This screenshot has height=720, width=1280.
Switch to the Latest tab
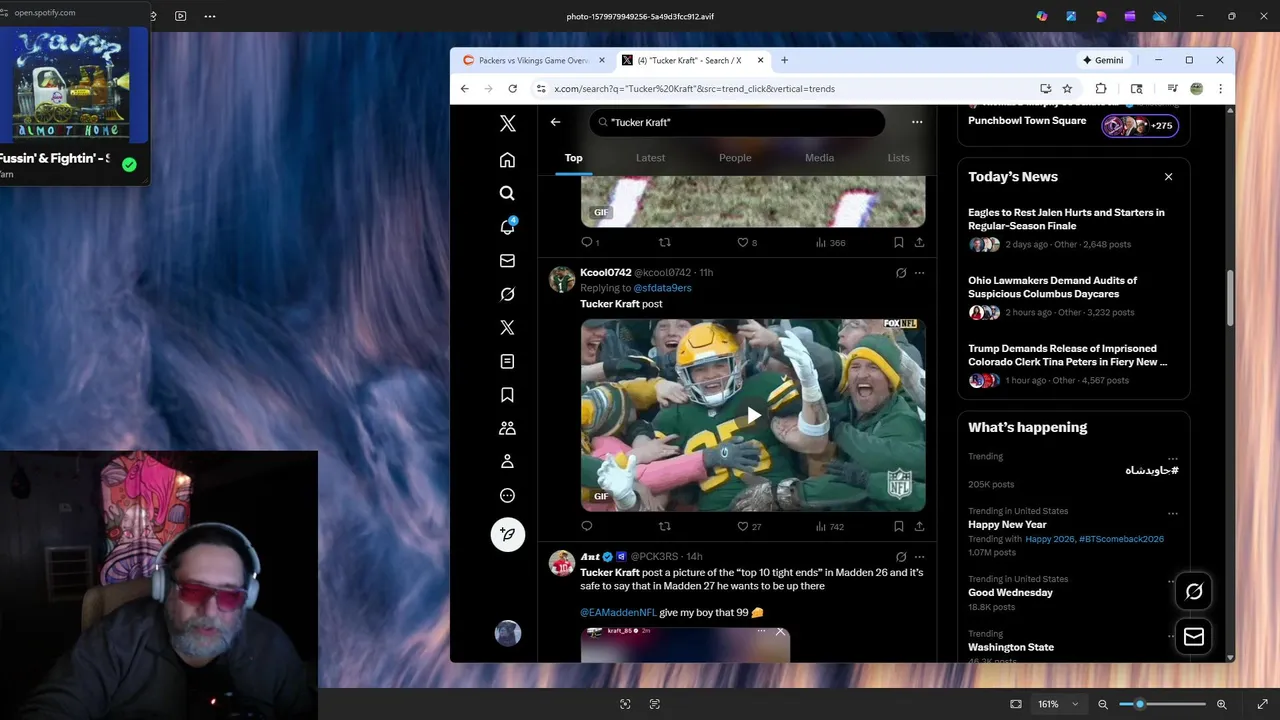[x=650, y=158]
